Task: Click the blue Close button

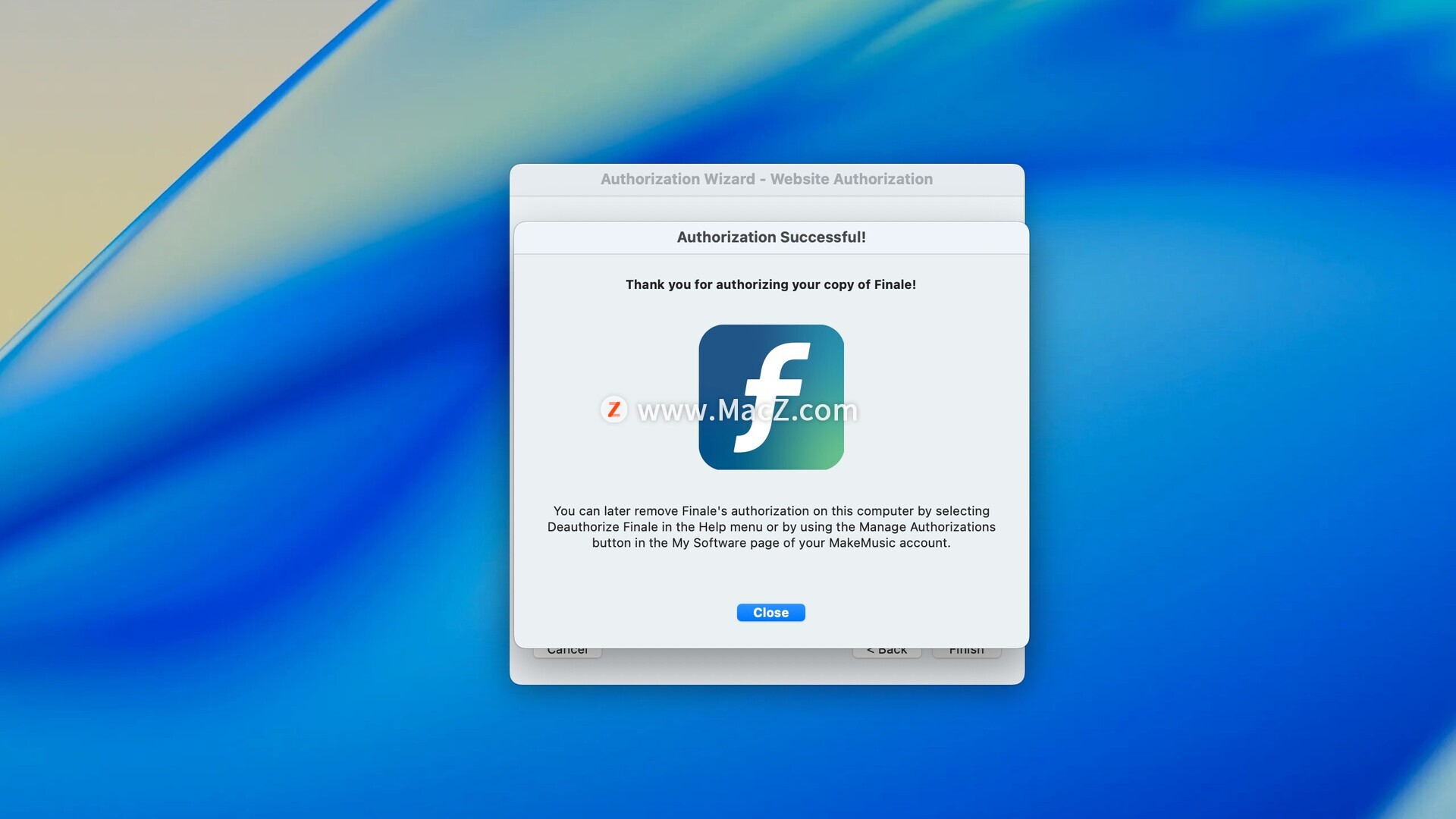Action: coord(770,613)
